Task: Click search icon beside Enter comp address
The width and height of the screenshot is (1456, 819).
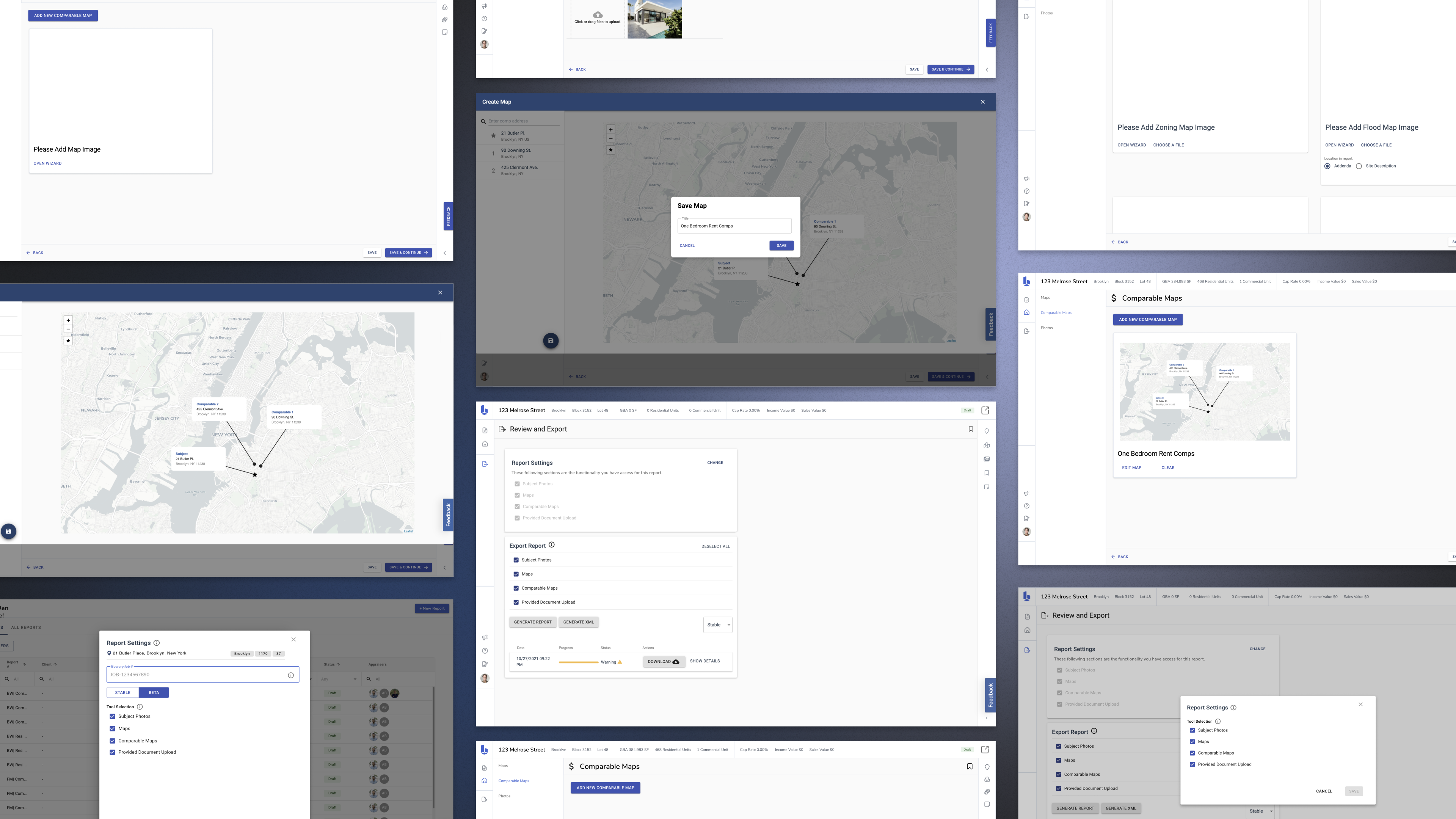Action: (483, 121)
